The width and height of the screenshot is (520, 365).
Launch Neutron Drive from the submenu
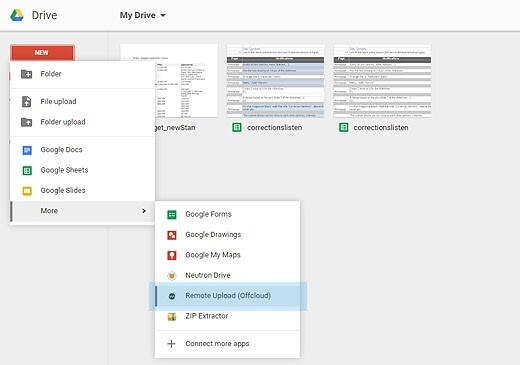coord(227,275)
